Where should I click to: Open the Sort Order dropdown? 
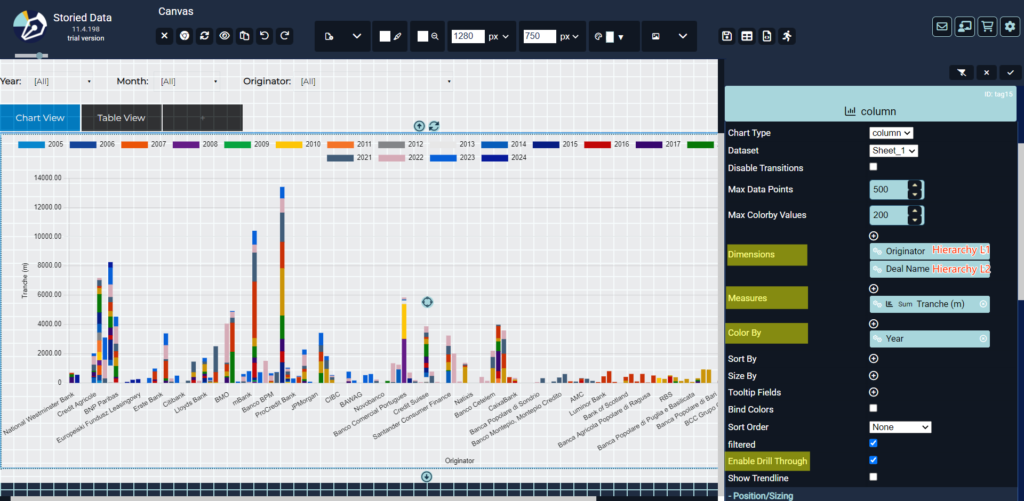900,427
